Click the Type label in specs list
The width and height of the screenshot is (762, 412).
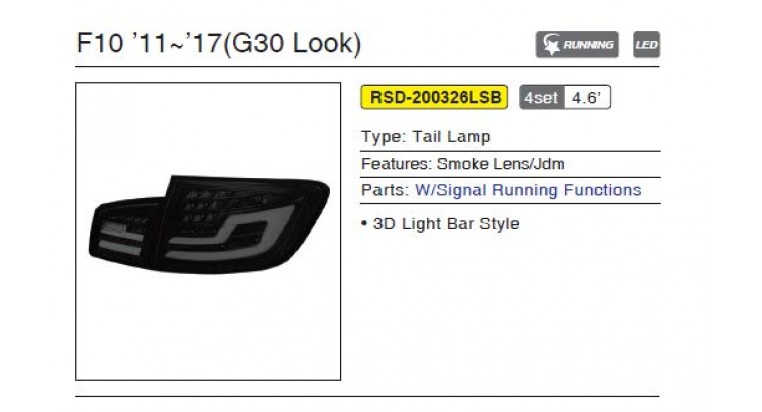pos(383,137)
